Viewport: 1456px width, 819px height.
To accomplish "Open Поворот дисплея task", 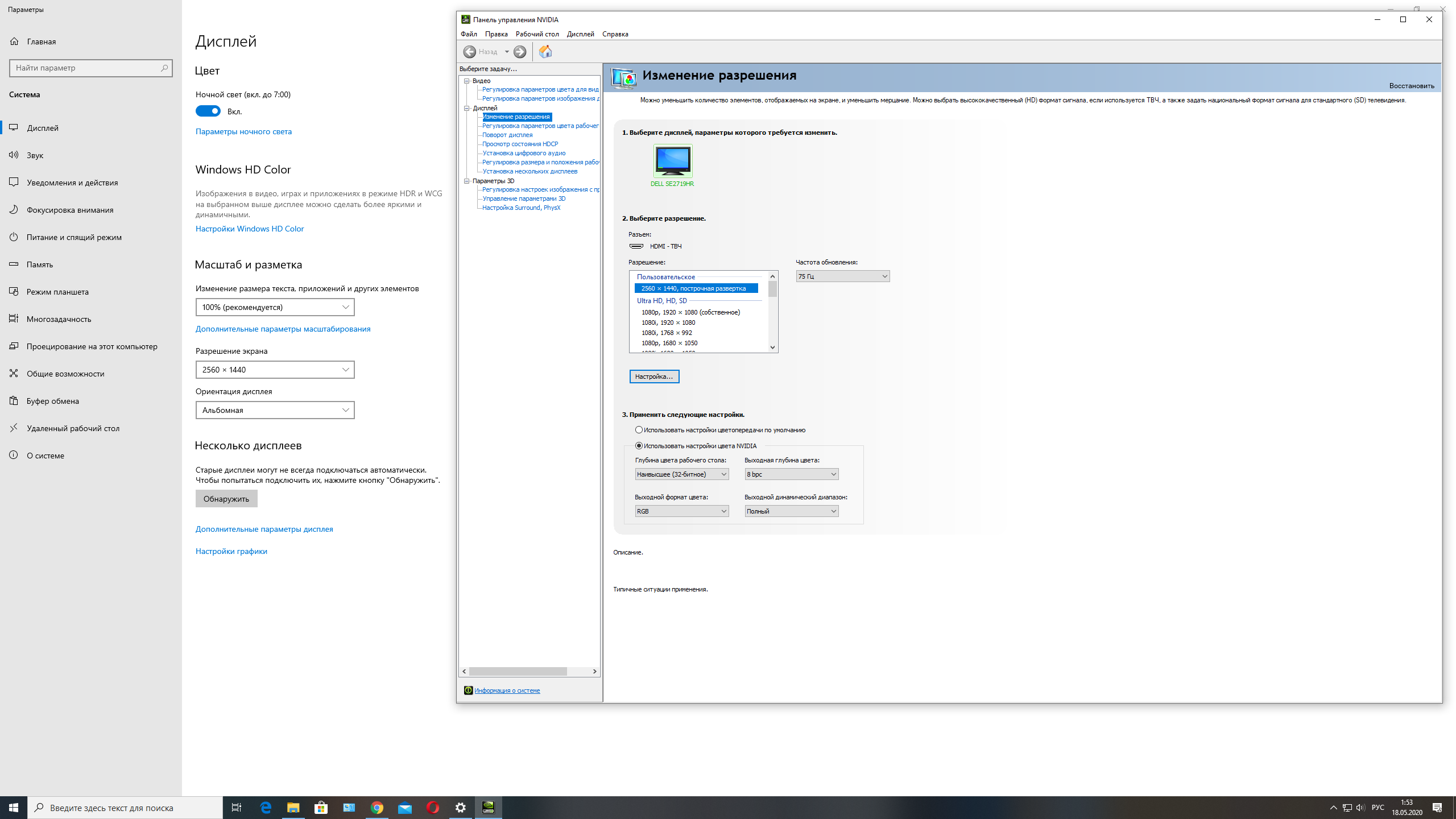I will (x=507, y=135).
